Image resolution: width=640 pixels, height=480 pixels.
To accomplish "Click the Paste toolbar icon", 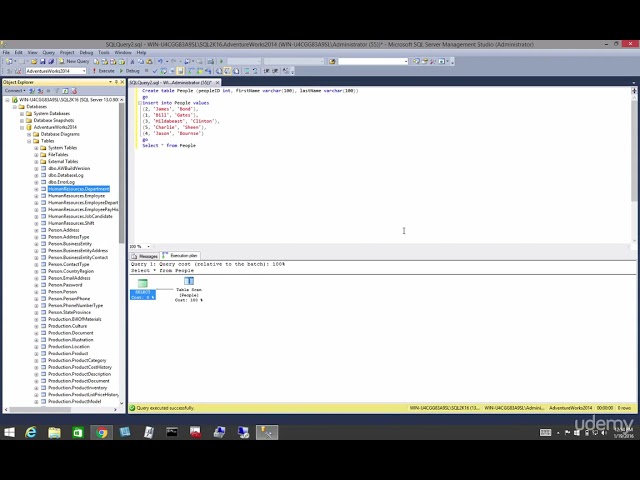I will pos(149,61).
